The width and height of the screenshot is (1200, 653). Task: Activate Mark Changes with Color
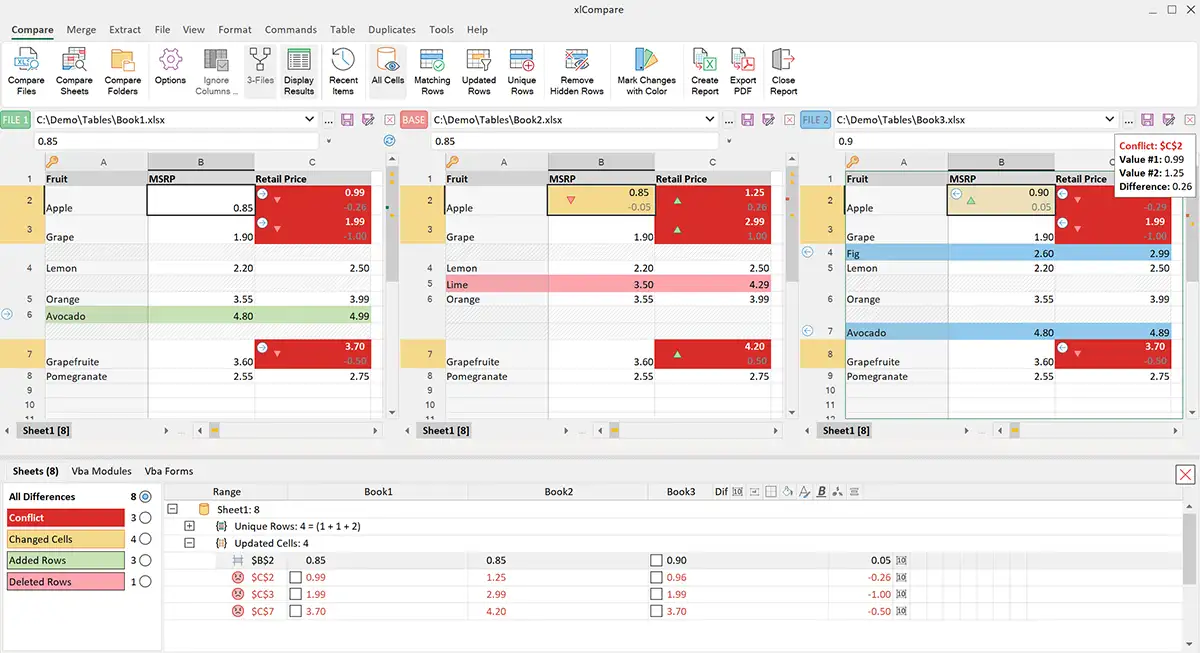click(646, 70)
